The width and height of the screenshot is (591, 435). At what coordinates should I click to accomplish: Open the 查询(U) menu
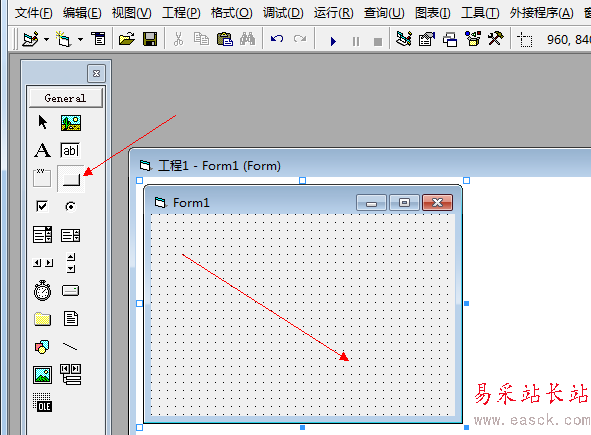[384, 13]
